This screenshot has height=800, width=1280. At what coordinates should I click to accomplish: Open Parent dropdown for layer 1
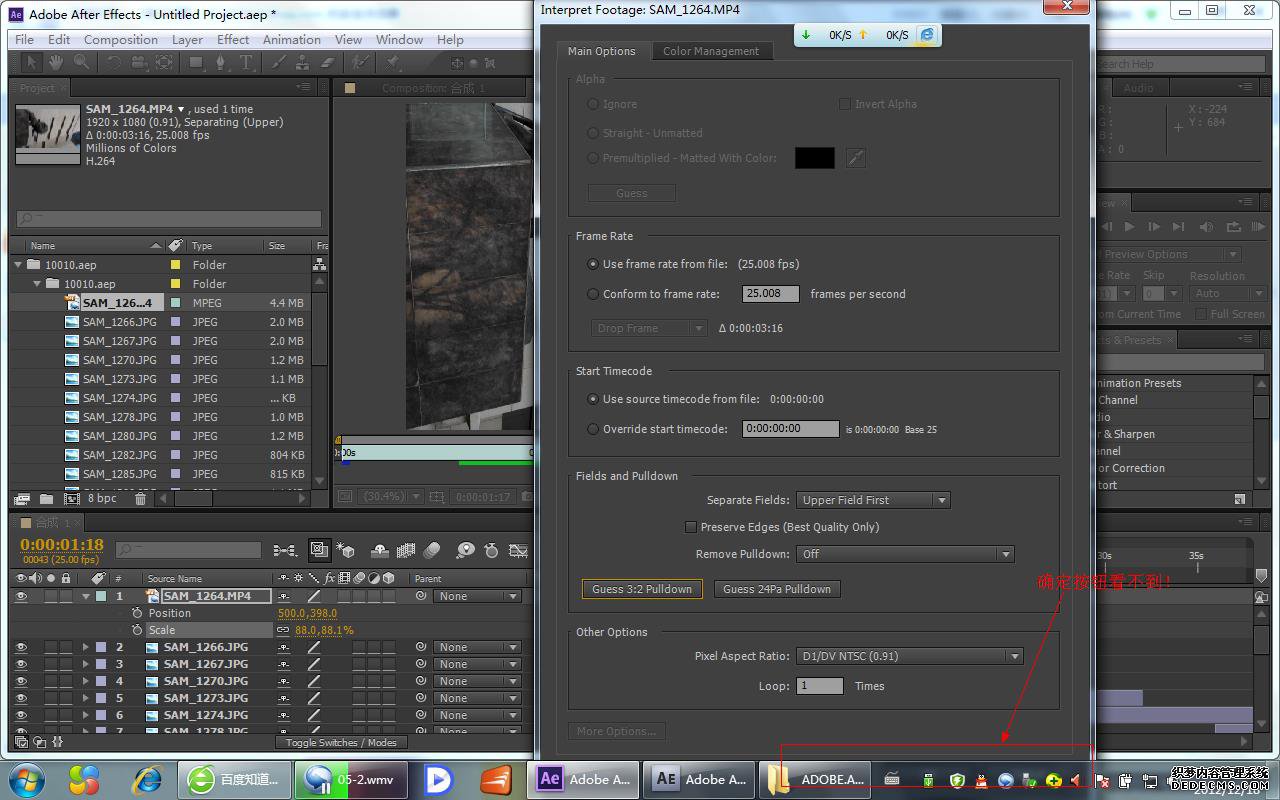pyautogui.click(x=477, y=596)
